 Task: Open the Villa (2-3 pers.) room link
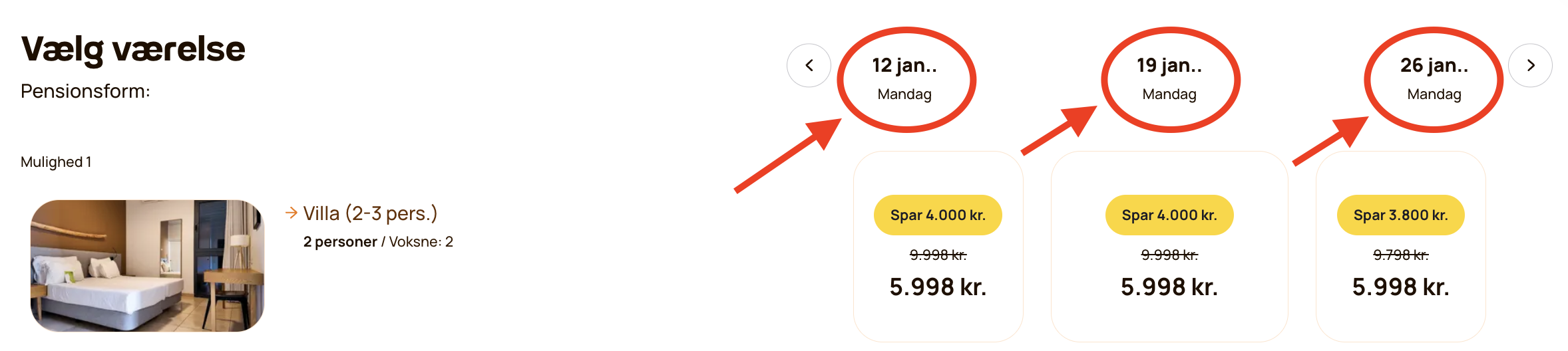coord(370,213)
